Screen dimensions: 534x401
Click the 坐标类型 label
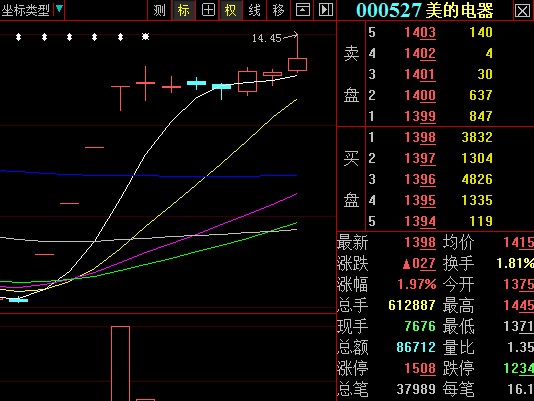coord(26,10)
